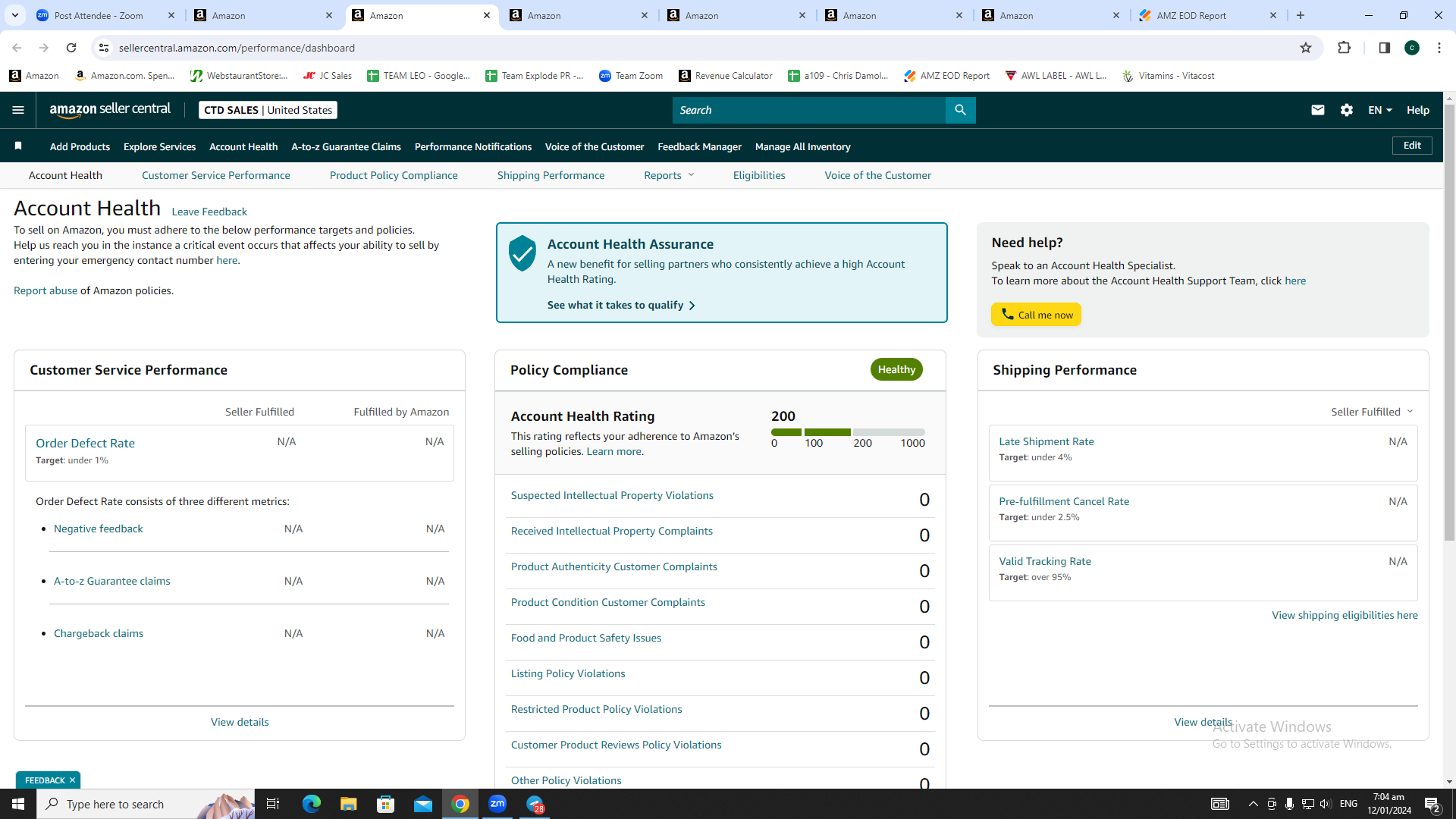Open the Chrome tab search dropdown
This screenshot has width=1456, height=819.
coord(15,15)
